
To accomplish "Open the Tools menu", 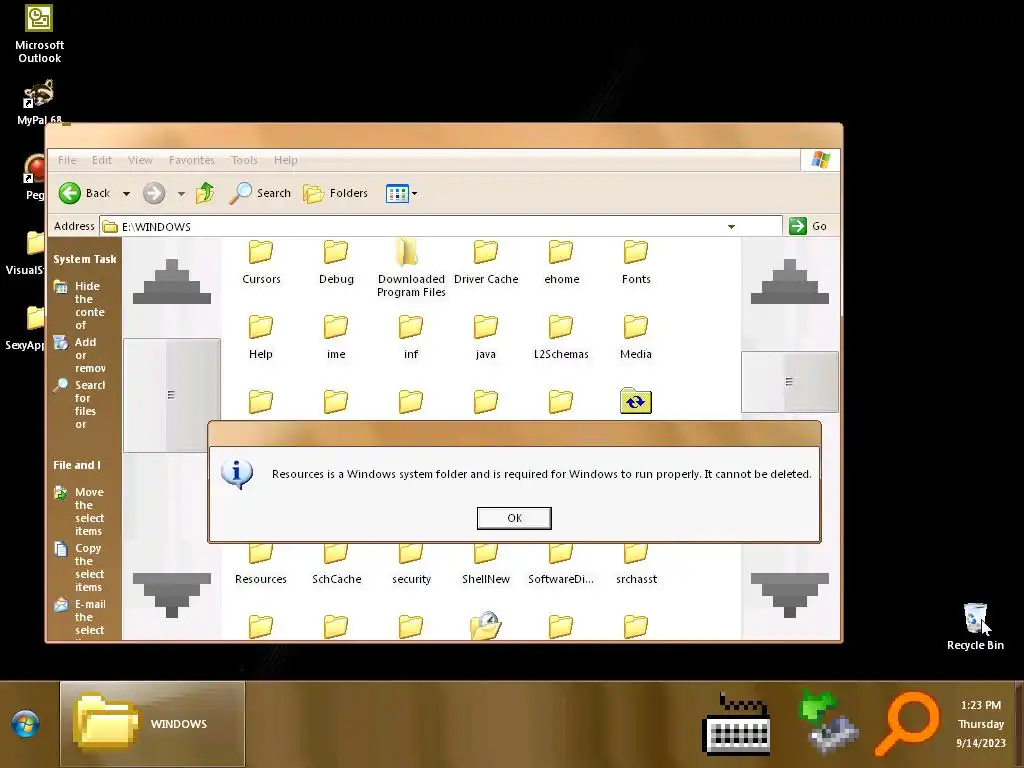I will click(244, 160).
